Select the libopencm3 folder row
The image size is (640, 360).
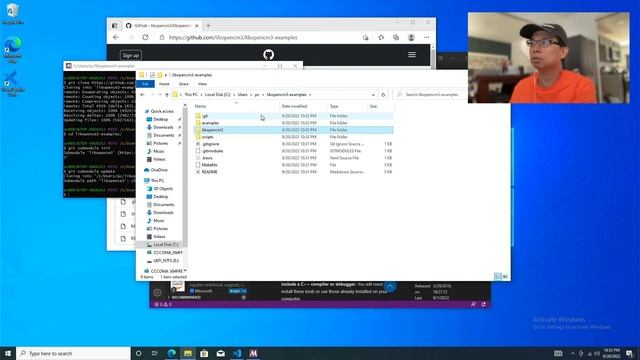[x=293, y=130]
